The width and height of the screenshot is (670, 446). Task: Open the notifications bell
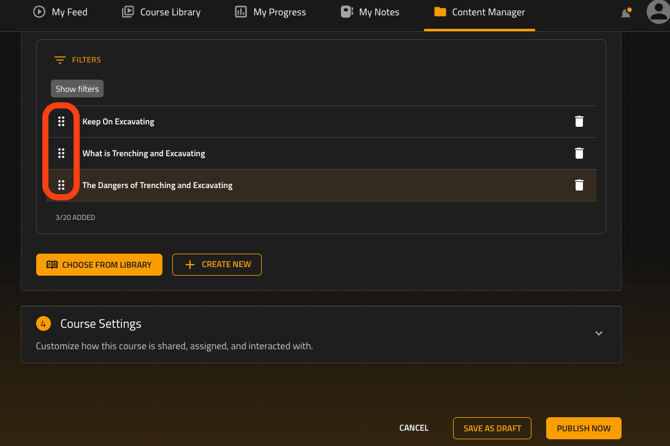(x=626, y=13)
